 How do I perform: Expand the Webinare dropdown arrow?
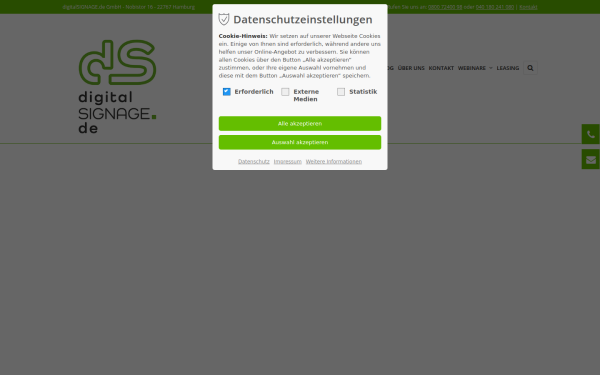pos(491,68)
